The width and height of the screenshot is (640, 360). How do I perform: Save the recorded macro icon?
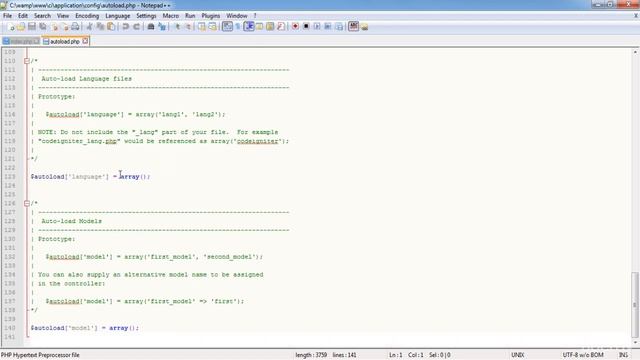pyautogui.click(x=339, y=27)
